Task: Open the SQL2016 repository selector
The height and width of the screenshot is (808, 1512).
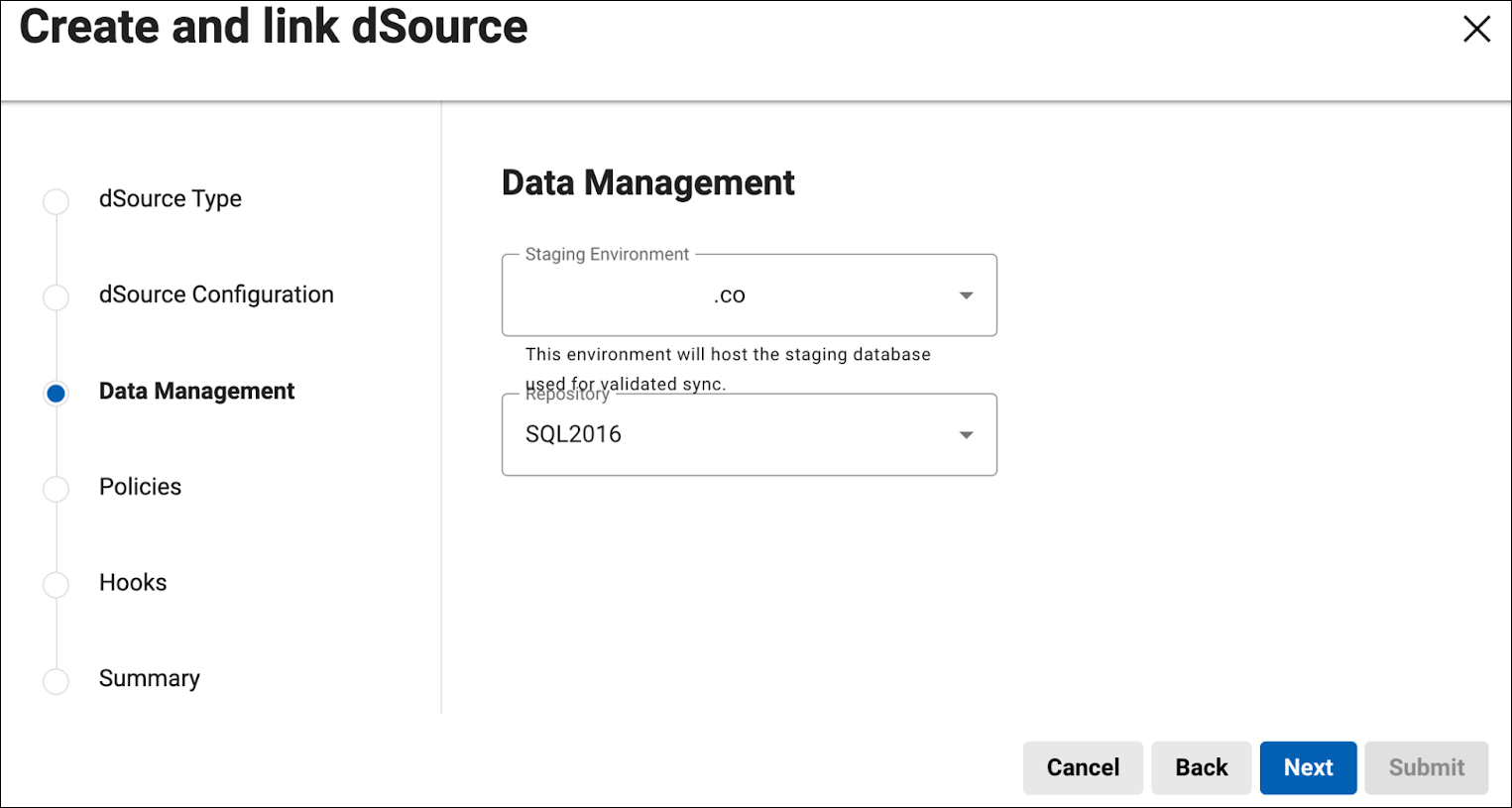Action: 734,435
